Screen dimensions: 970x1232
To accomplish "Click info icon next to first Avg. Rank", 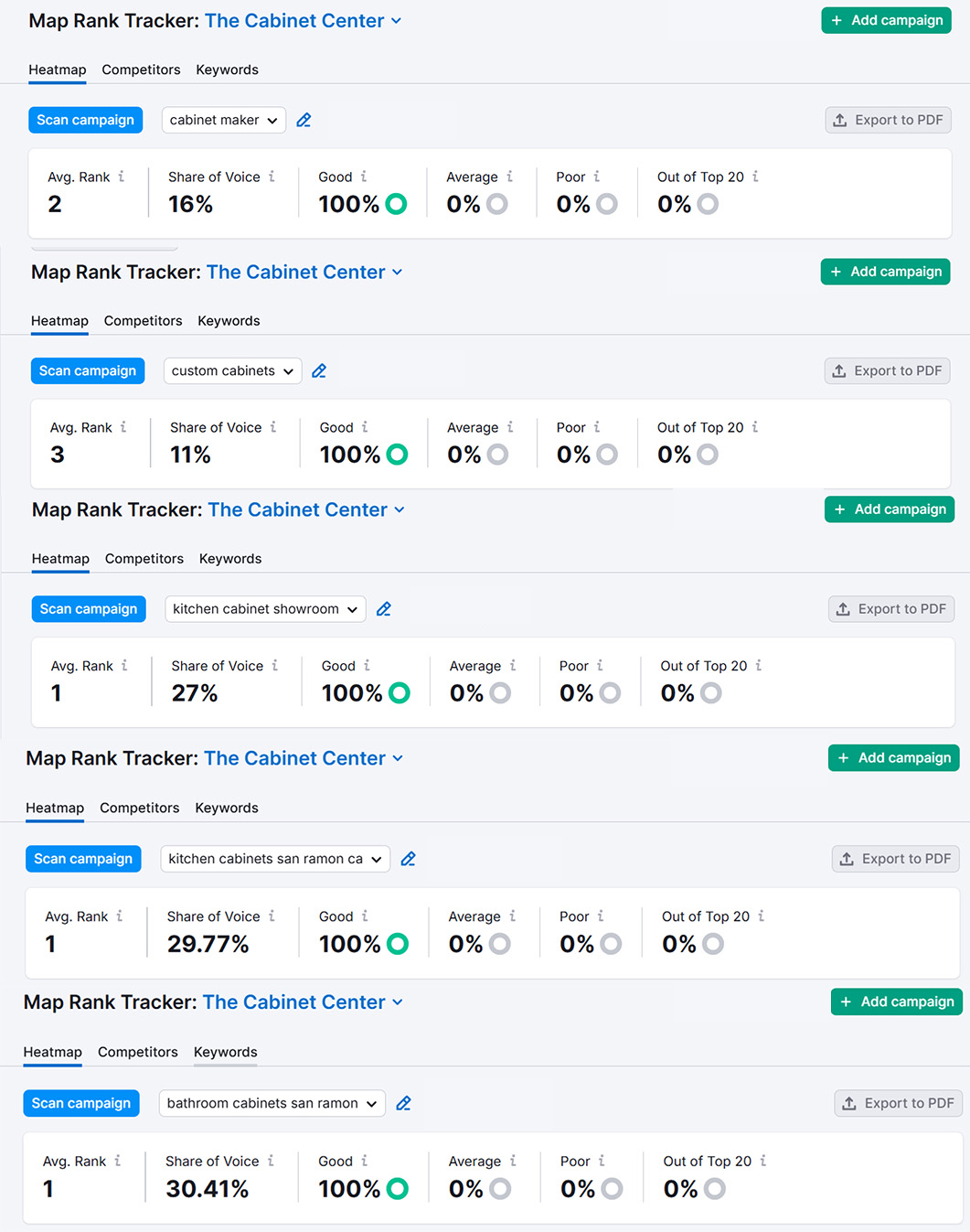I will pos(122,177).
